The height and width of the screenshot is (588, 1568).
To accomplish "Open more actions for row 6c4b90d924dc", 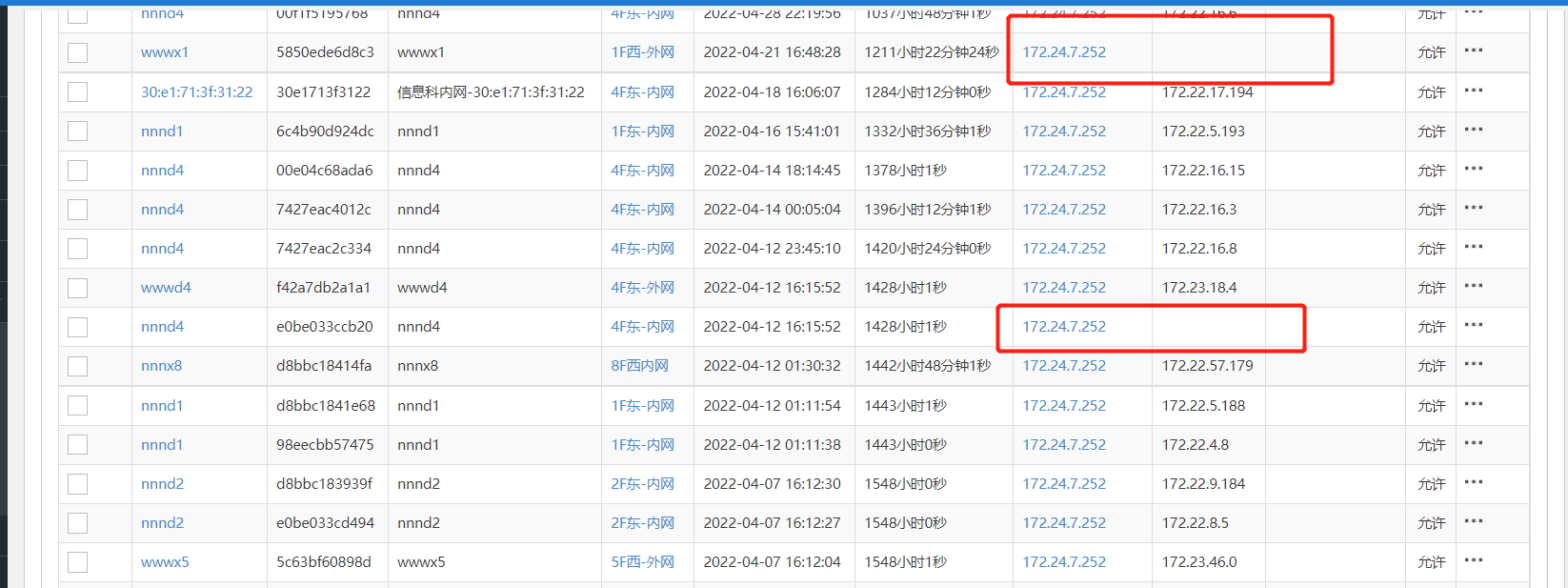I will click(x=1474, y=131).
